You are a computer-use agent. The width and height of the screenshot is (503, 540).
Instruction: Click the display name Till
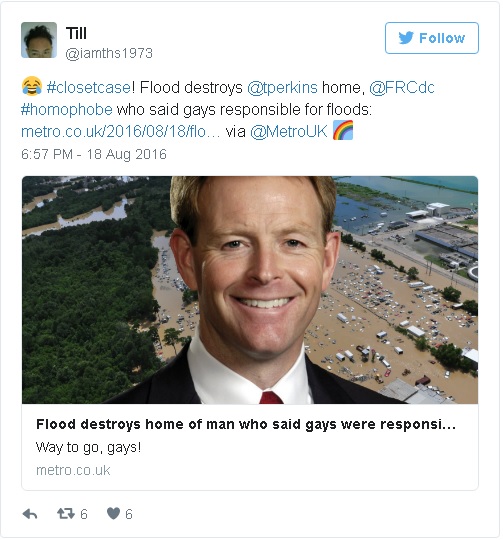coord(76,33)
